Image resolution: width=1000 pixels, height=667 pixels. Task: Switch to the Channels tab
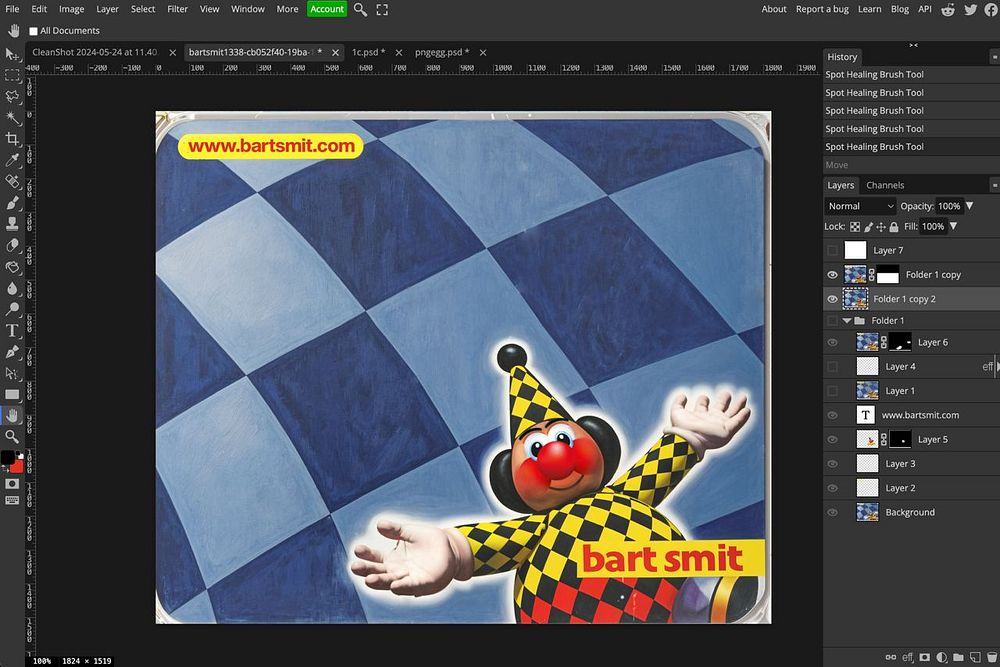(x=884, y=185)
